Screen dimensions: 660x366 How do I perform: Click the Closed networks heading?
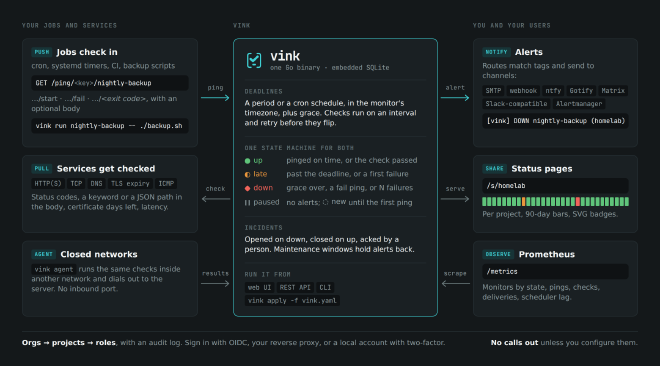[x=99, y=255]
